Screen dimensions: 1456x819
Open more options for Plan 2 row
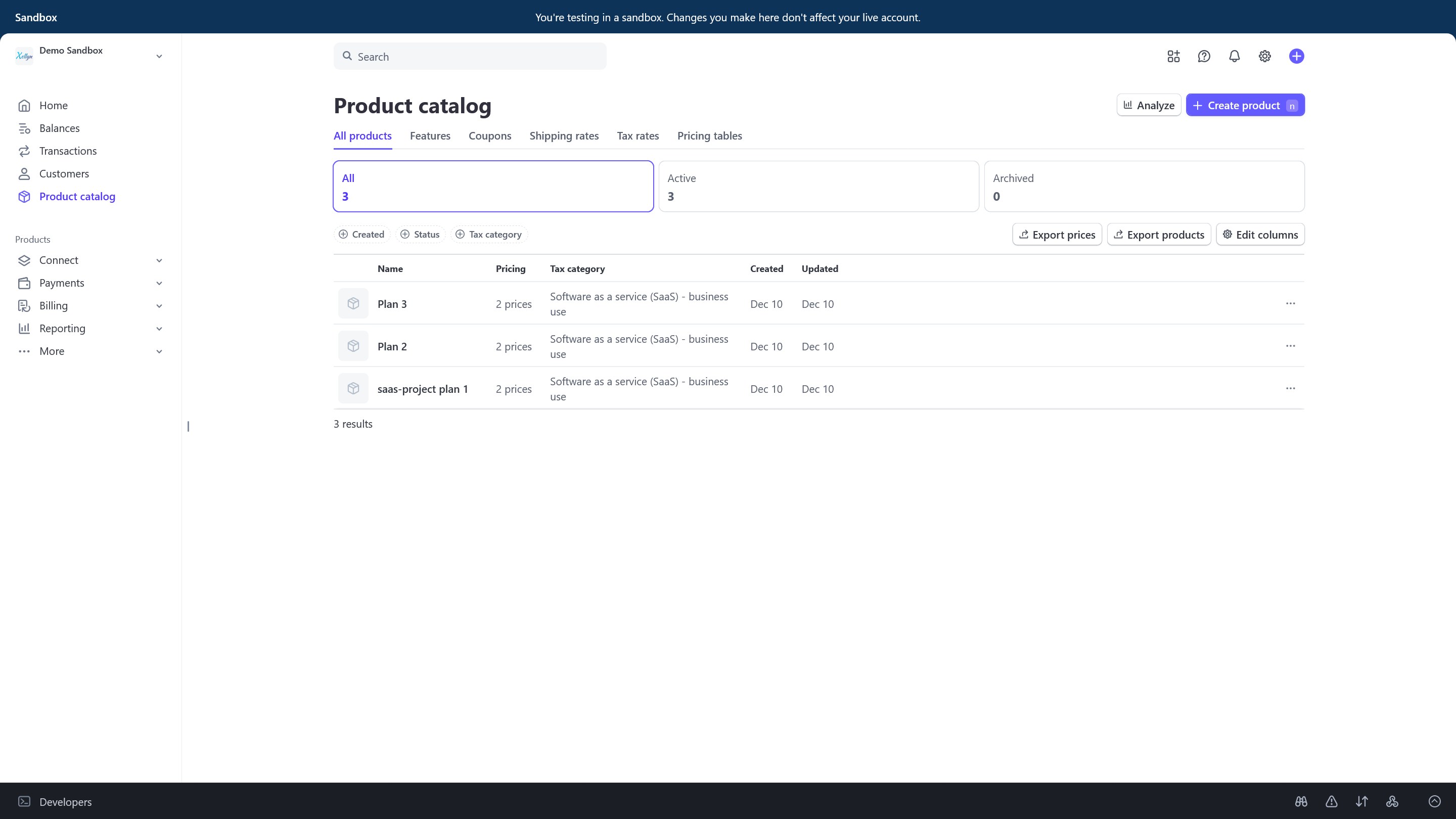[1290, 346]
